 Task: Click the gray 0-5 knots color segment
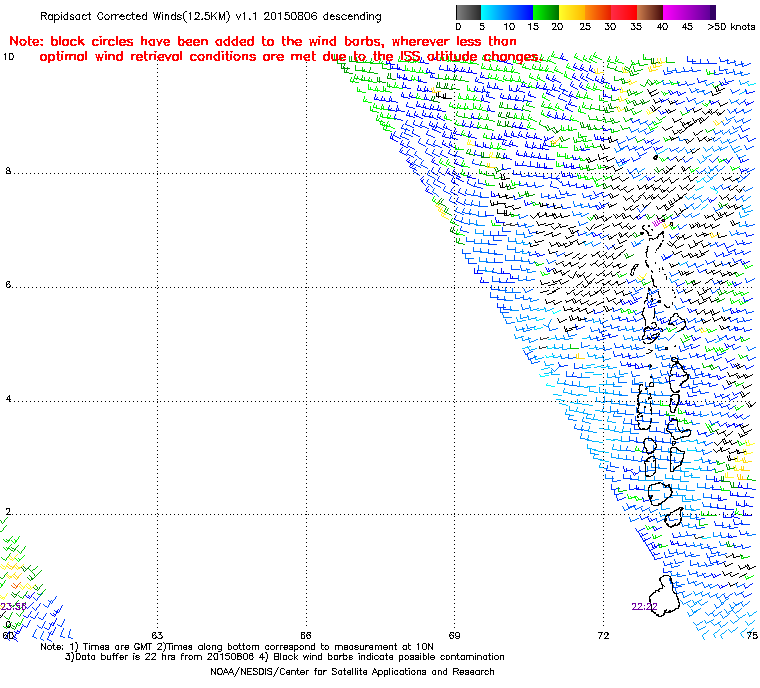pyautogui.click(x=468, y=12)
